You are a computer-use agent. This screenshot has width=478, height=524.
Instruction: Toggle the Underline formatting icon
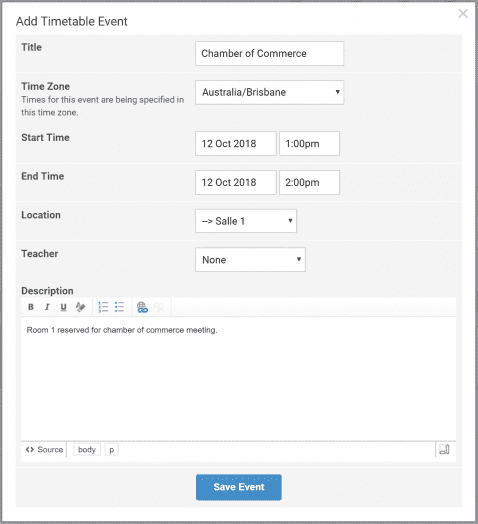(x=63, y=307)
